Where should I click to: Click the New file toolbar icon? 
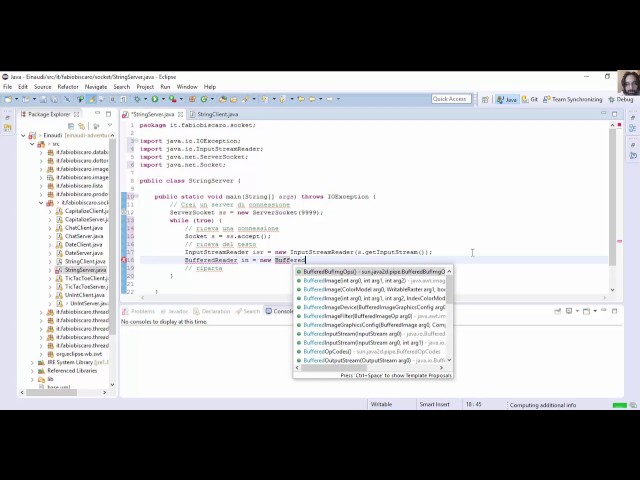pyautogui.click(x=8, y=99)
